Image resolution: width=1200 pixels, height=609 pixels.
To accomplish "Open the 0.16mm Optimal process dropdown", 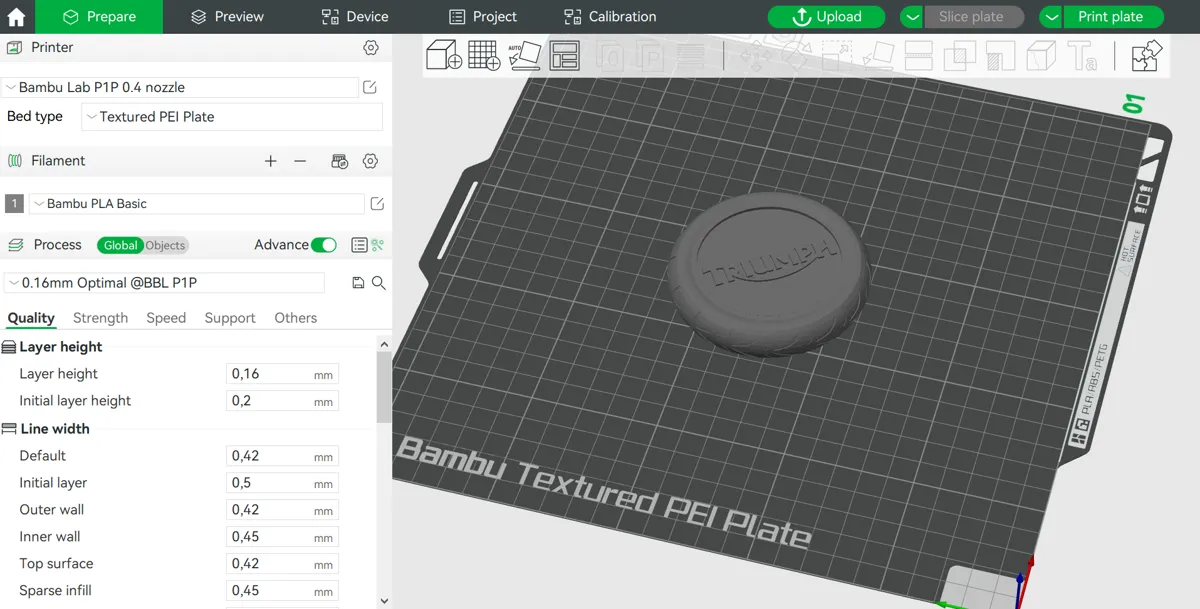I will [x=165, y=283].
